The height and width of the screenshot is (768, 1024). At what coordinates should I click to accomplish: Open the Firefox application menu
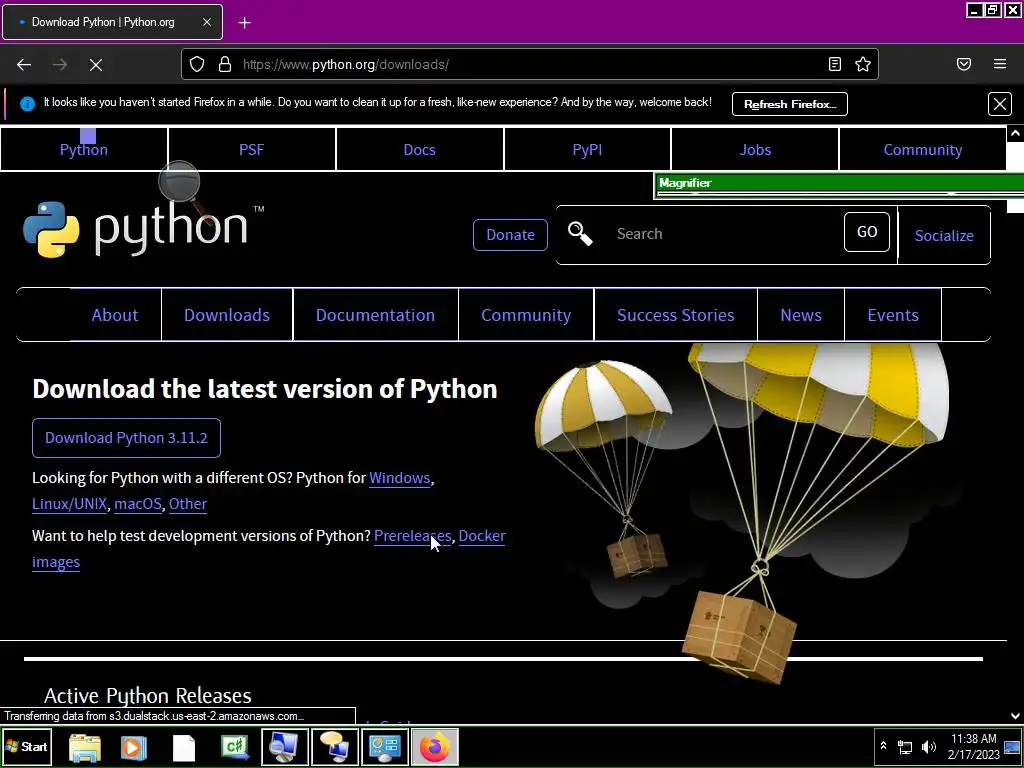[1000, 64]
